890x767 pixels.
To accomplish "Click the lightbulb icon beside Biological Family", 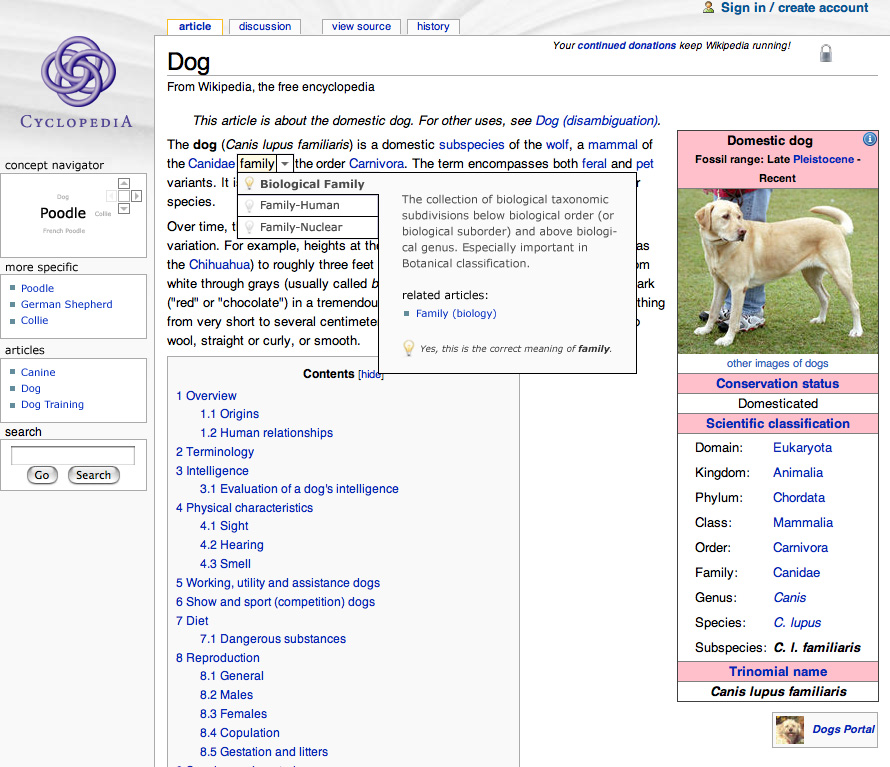I will 249,183.
